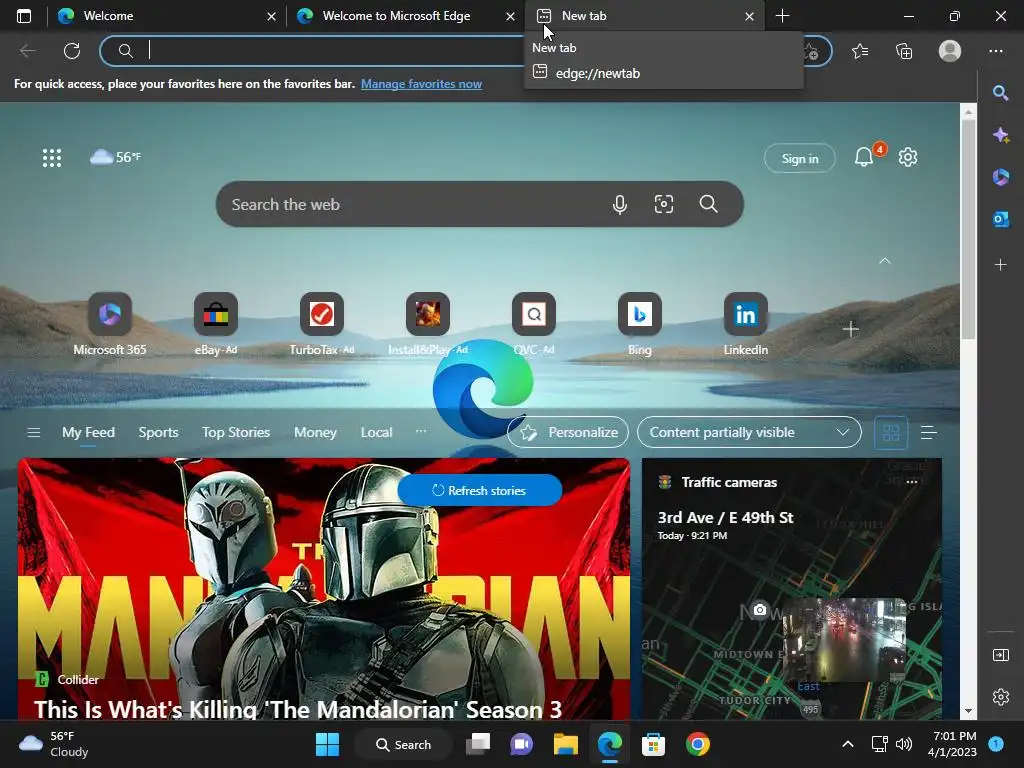Viewport: 1024px width, 768px height.
Task: Open the Top Stories feed tab
Action: coord(236,432)
